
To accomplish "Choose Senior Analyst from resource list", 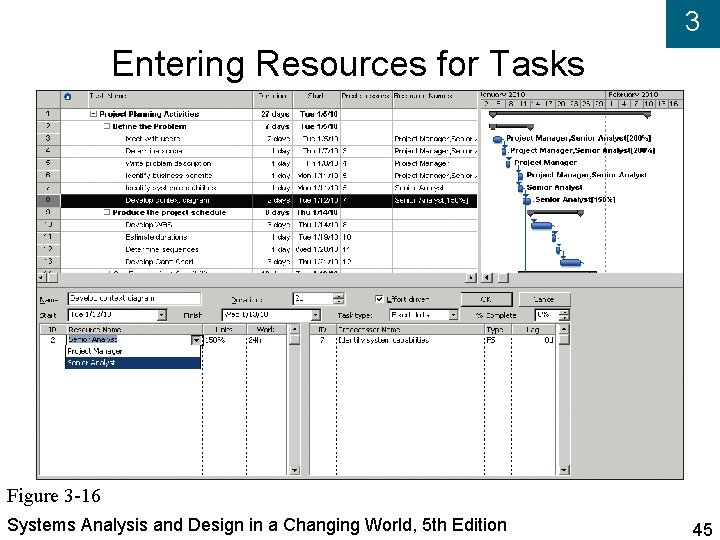I will point(133,363).
